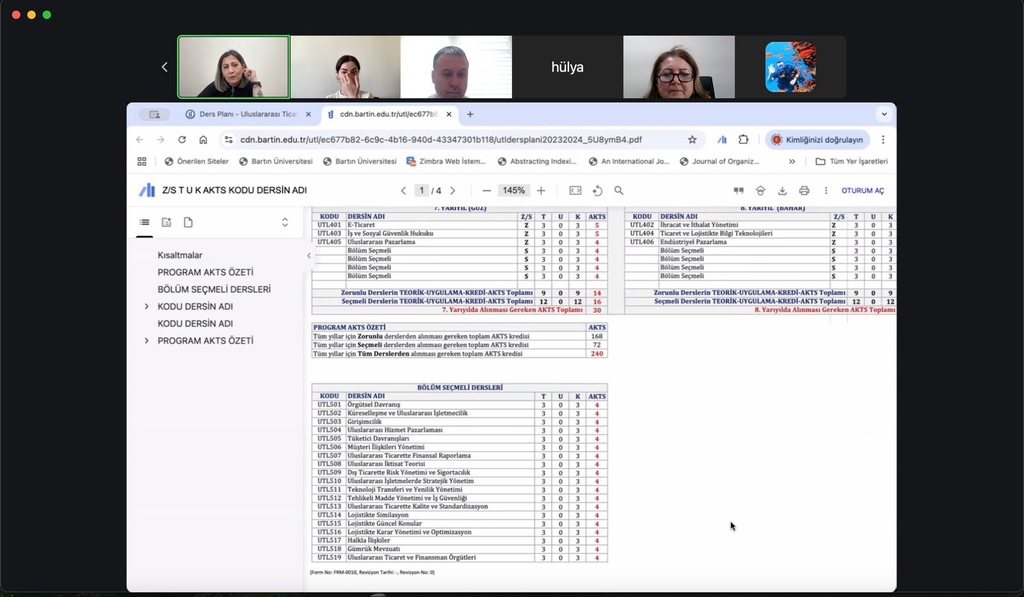Go to the next PDF page
The height and width of the screenshot is (597, 1024).
(x=453, y=191)
